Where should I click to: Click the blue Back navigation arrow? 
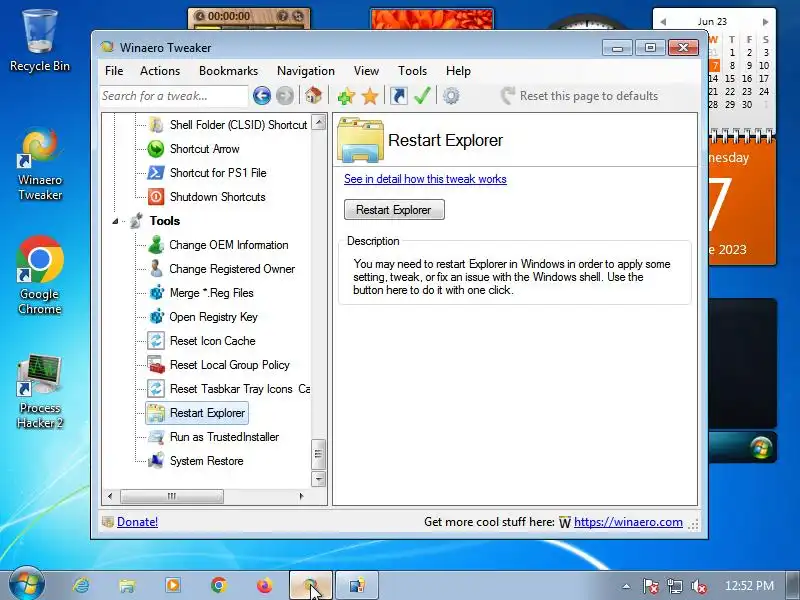point(262,95)
